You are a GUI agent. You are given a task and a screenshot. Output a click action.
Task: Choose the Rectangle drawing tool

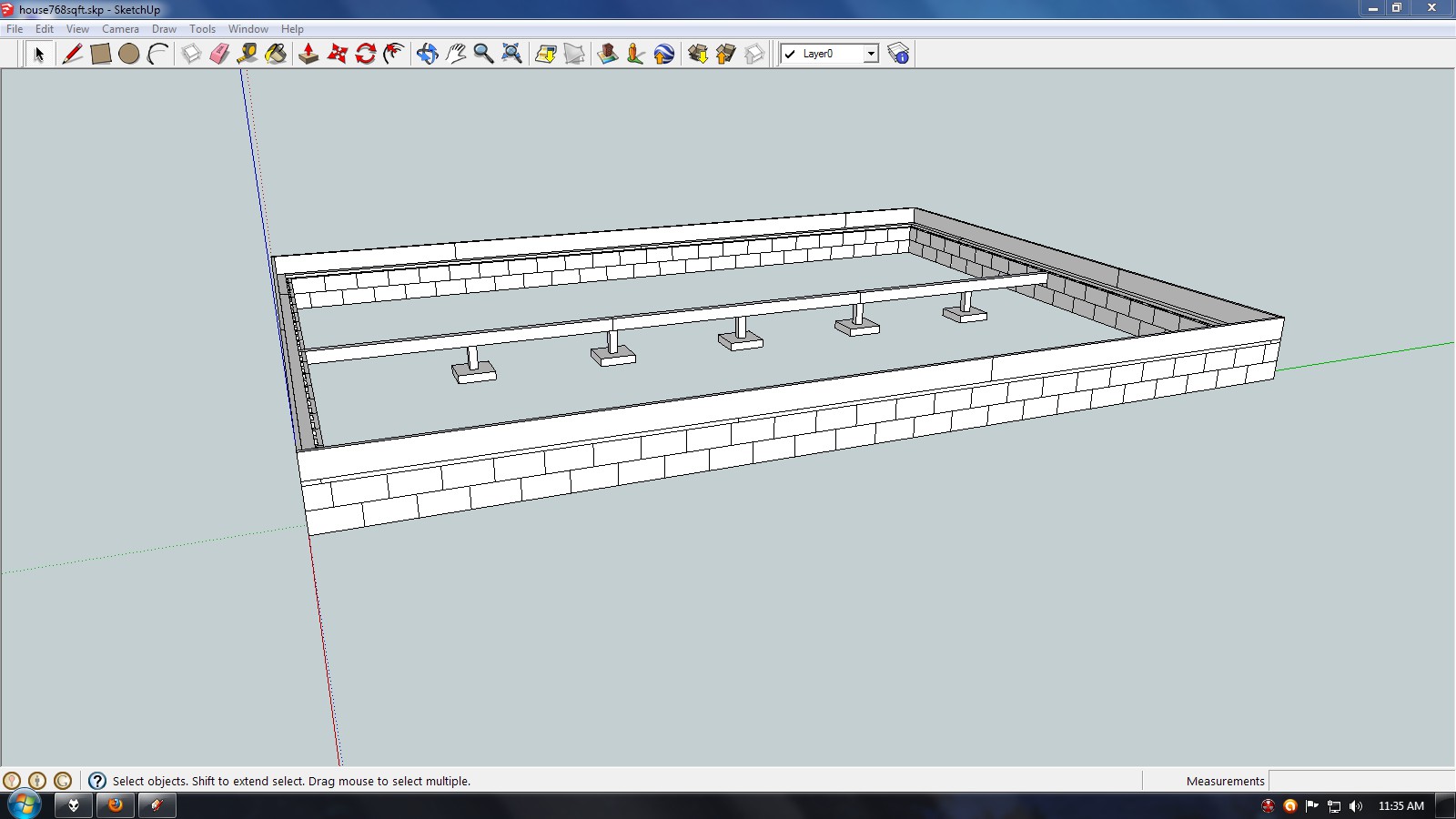(101, 54)
